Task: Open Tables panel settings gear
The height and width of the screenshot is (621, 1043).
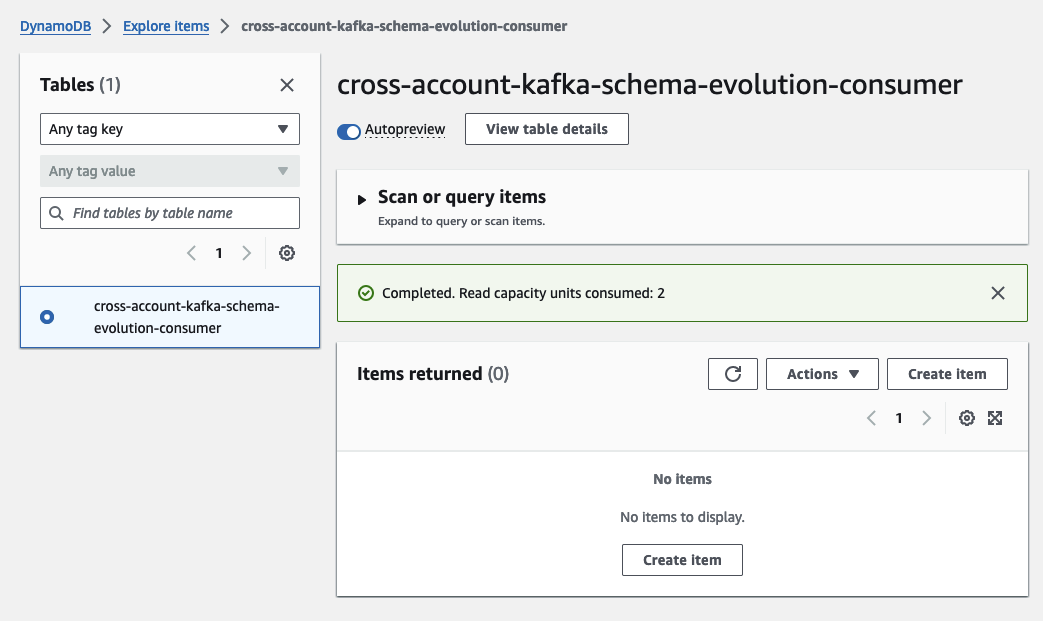Action: (287, 253)
